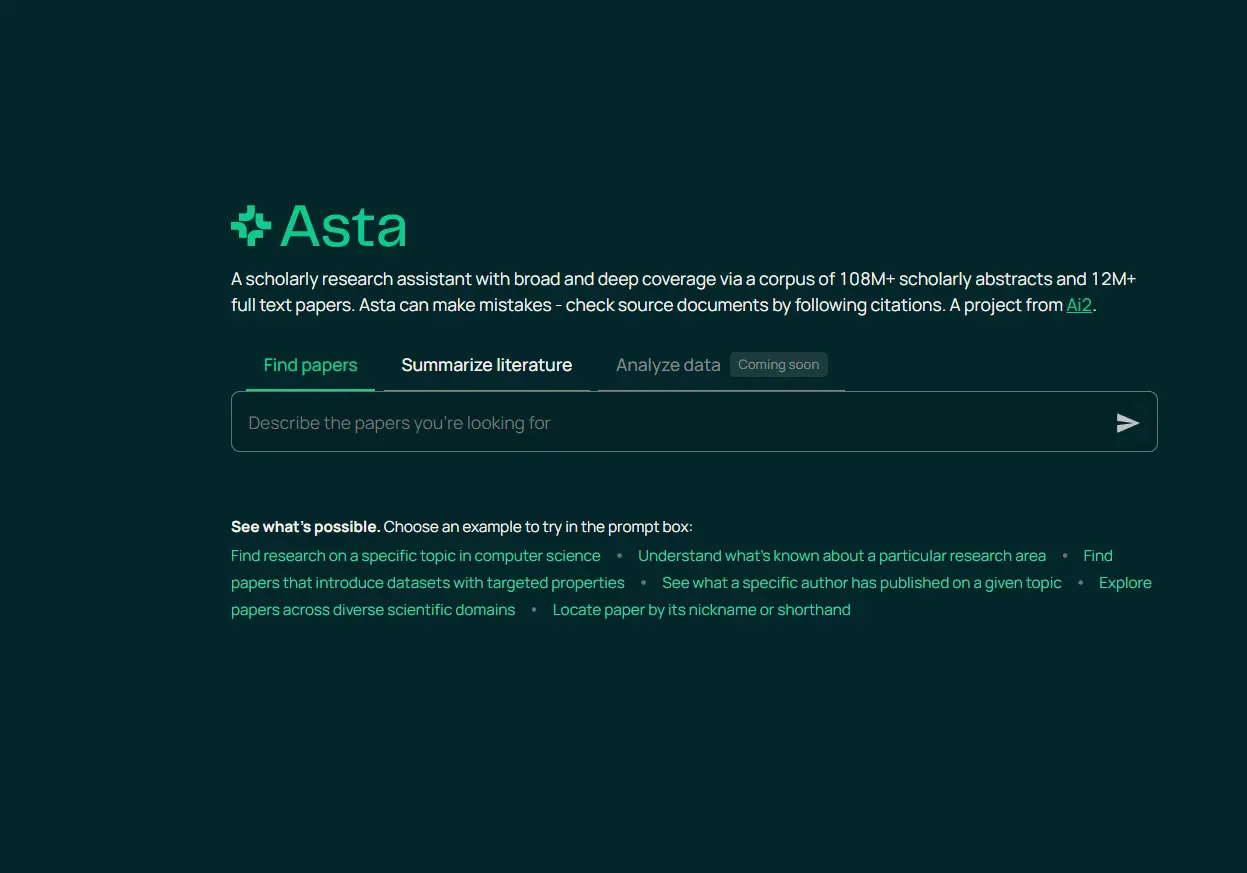The height and width of the screenshot is (873, 1247).
Task: Try the computer science topic example
Action: point(415,556)
